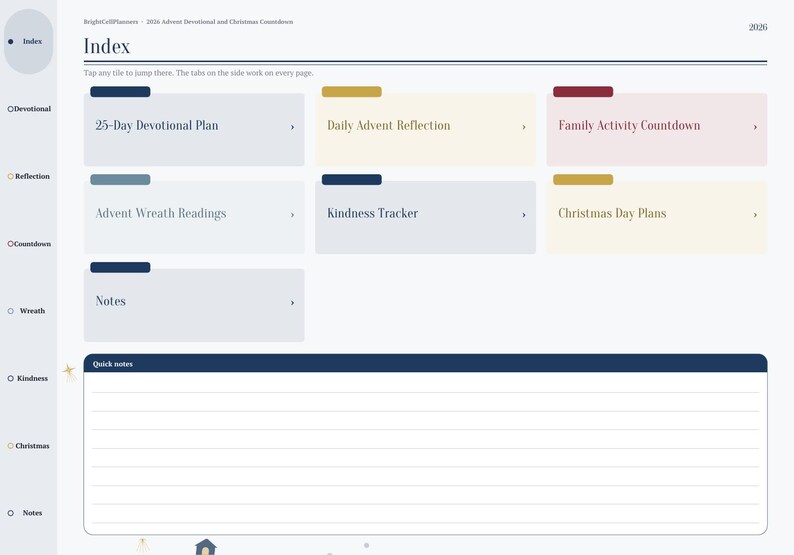Open the Christmas Day Plans tile
This screenshot has width=794, height=555.
pos(657,217)
